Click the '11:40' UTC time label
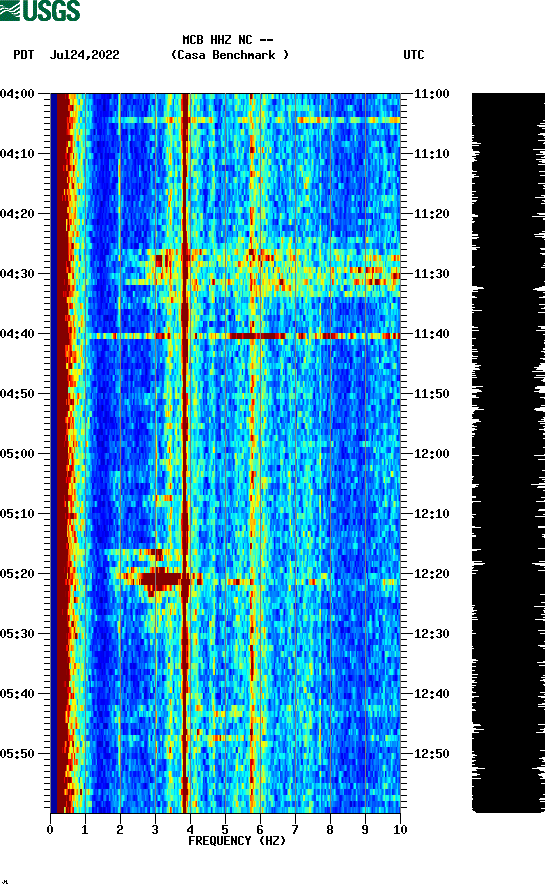This screenshot has width=552, height=893. [432, 334]
